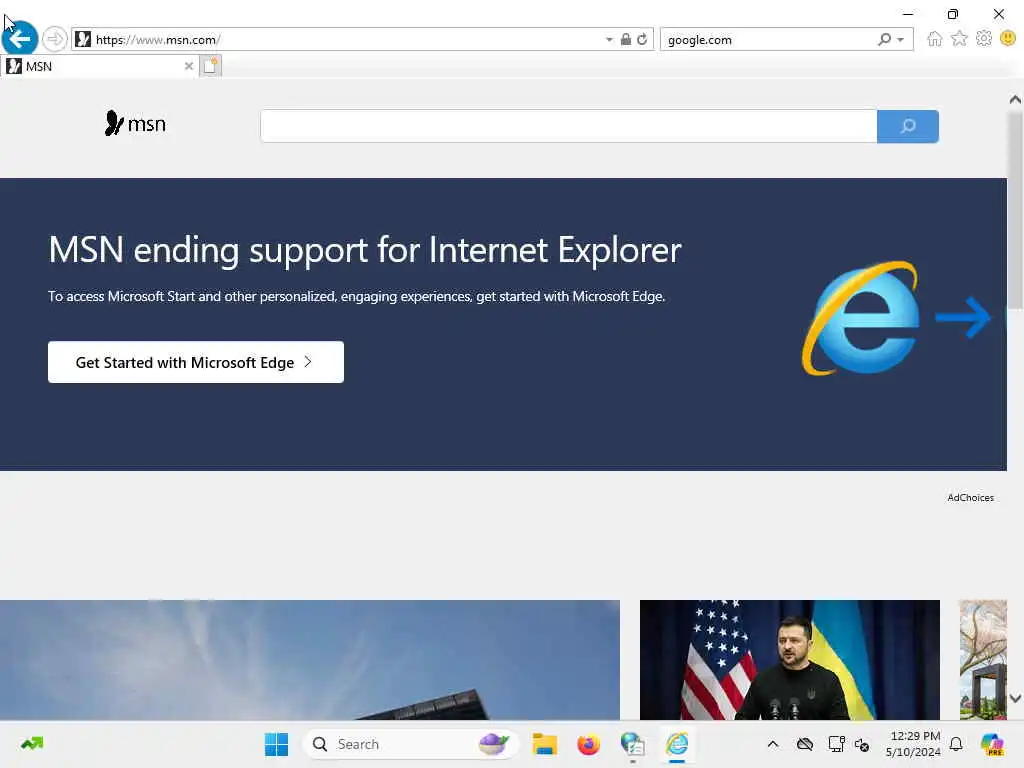Image resolution: width=1024 pixels, height=768 pixels.
Task: Open the green stocks widget icon on taskbar
Action: 32,744
